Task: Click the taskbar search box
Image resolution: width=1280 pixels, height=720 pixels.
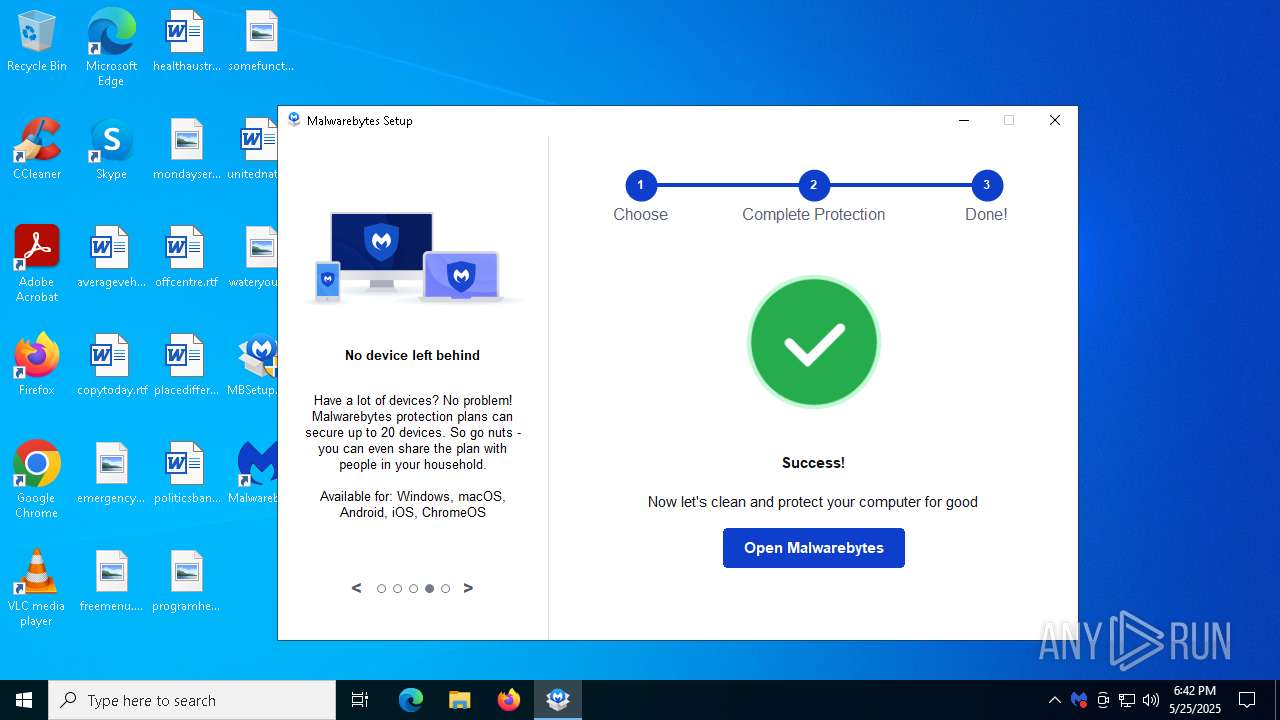Action: click(x=192, y=700)
